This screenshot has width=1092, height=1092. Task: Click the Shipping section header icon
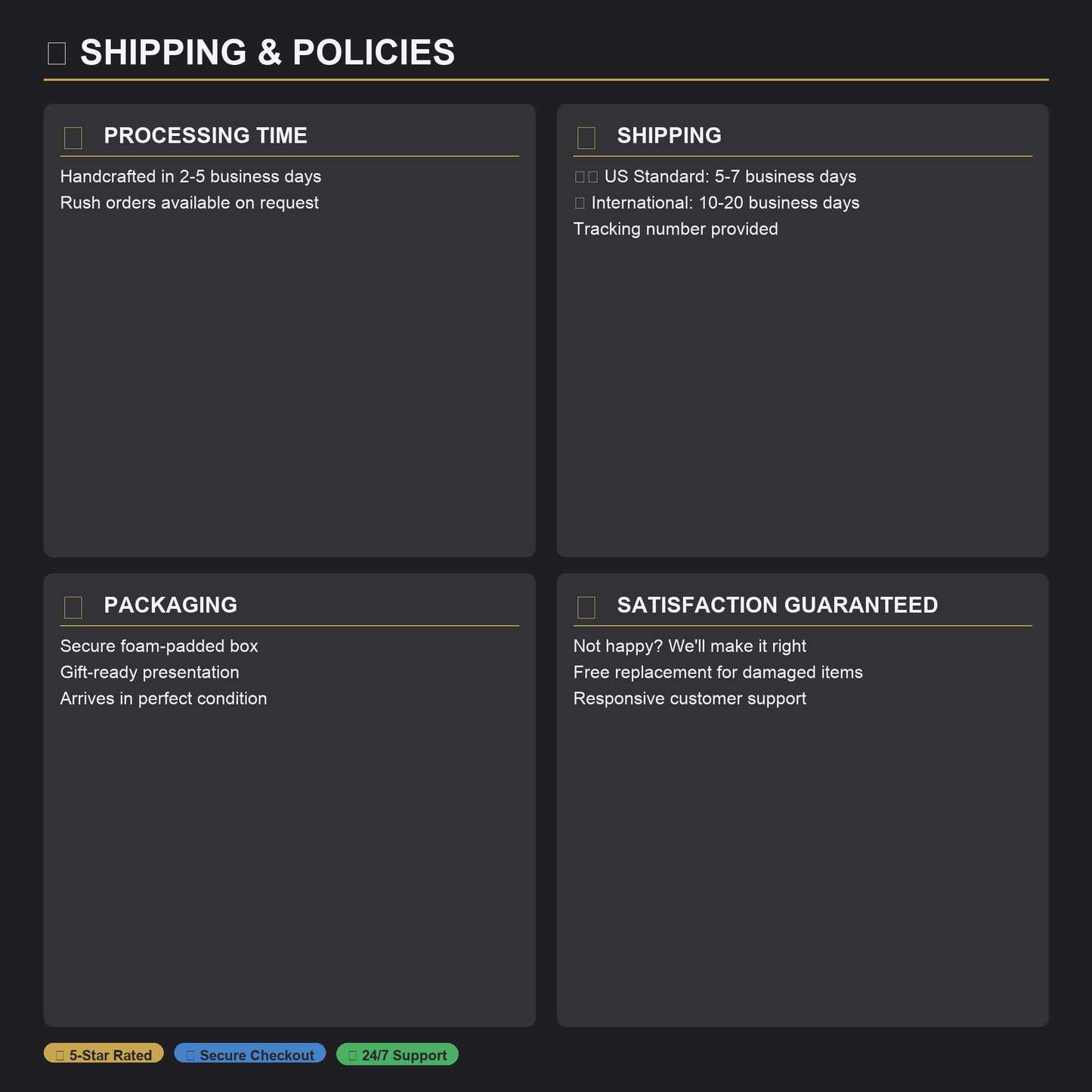586,138
